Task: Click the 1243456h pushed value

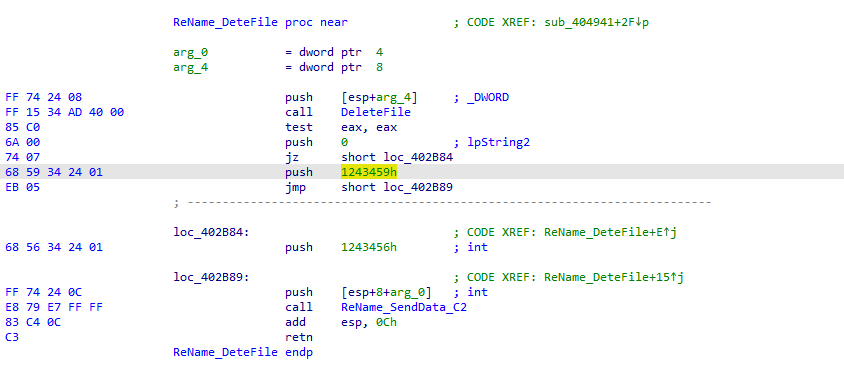Action: [x=369, y=247]
